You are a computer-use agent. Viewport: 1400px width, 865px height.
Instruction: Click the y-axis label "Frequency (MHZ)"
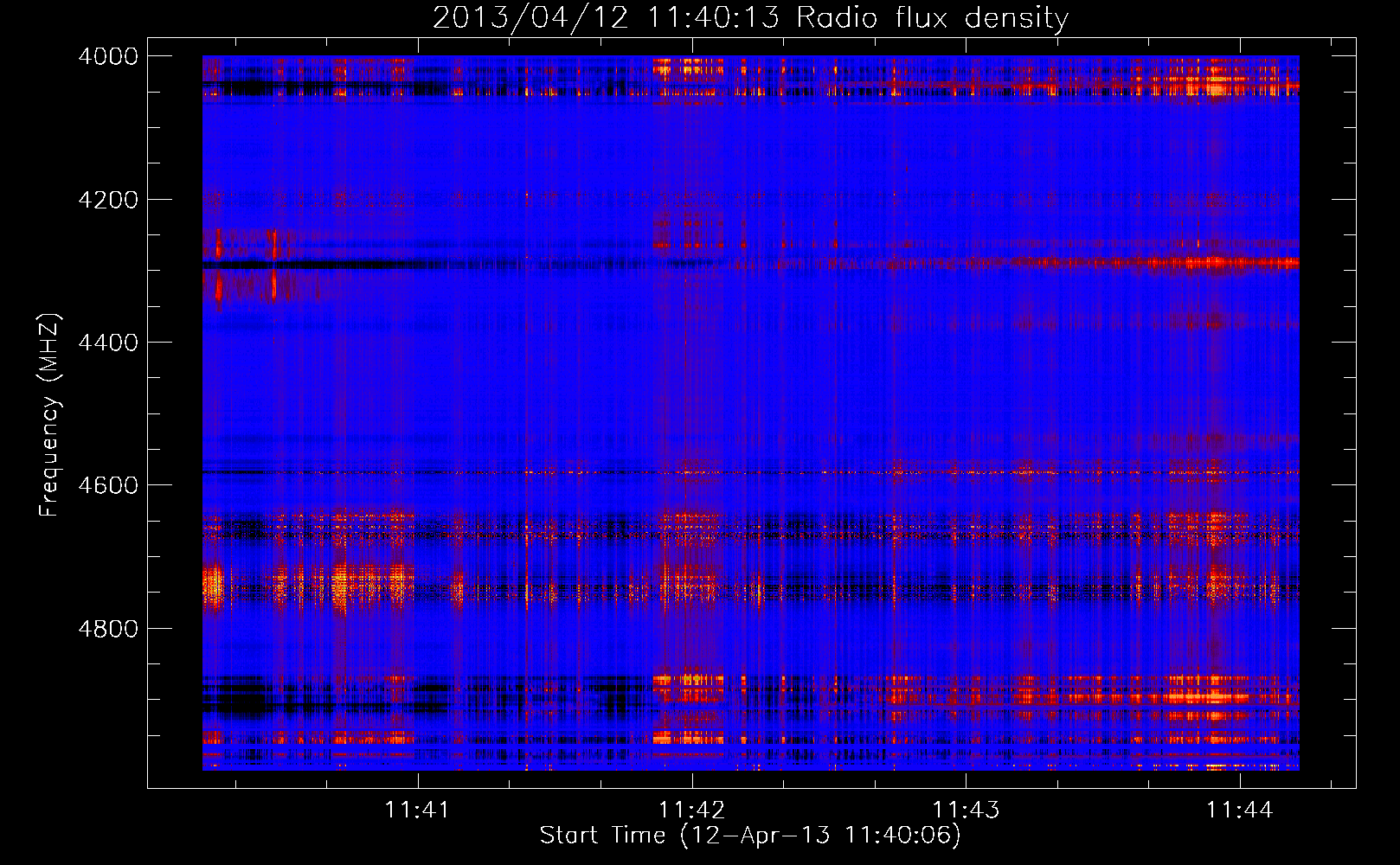tap(50, 415)
